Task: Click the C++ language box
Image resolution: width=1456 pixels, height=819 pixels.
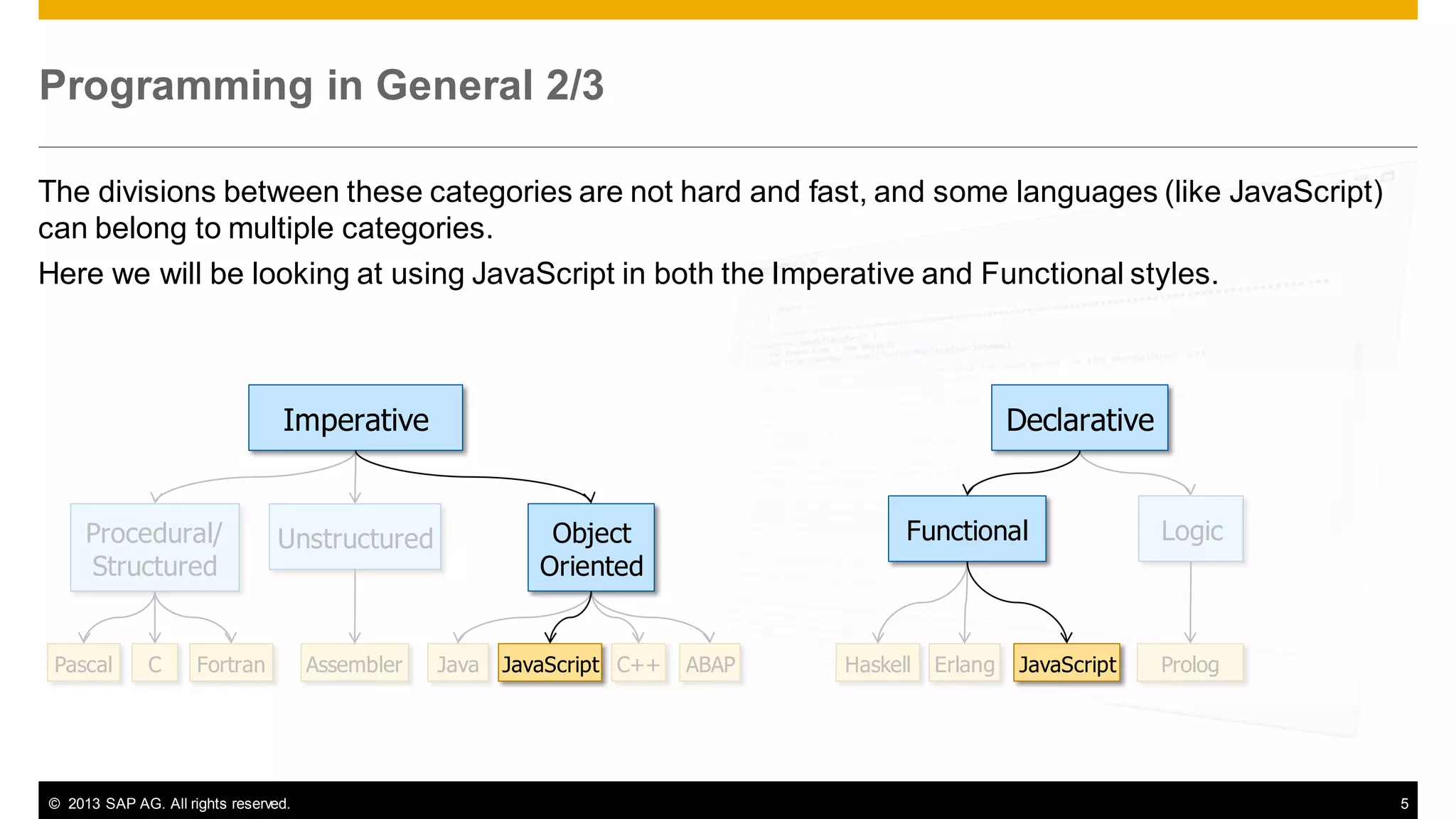Action: coord(638,663)
